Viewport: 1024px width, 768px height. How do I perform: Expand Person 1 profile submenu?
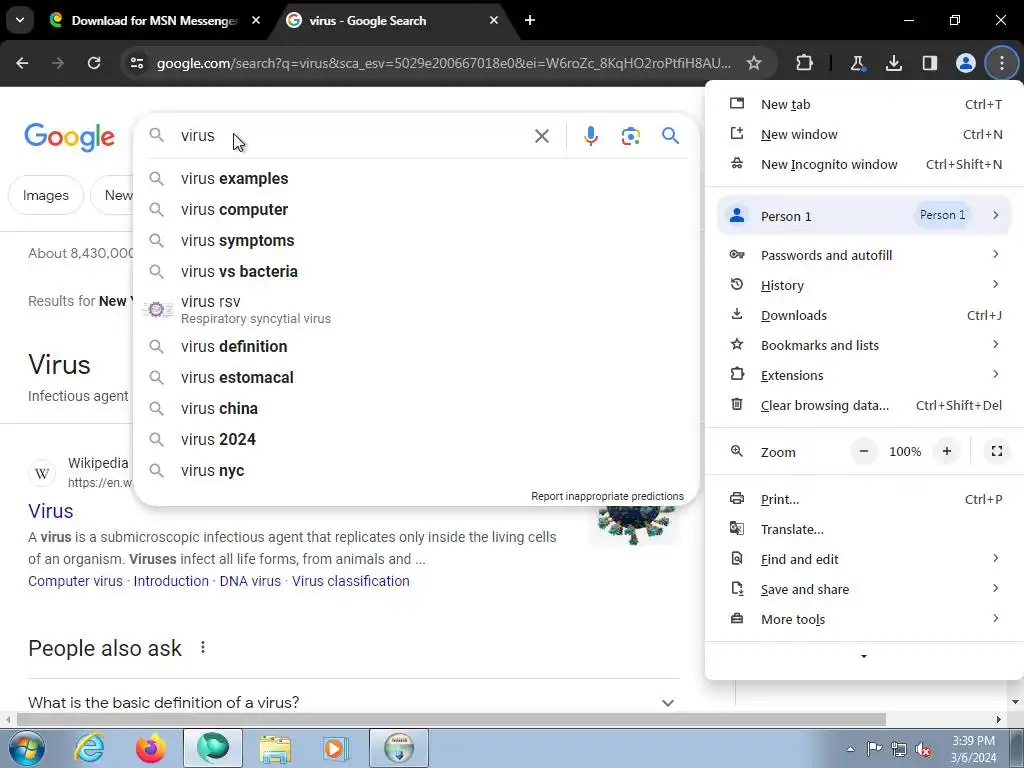click(x=864, y=216)
